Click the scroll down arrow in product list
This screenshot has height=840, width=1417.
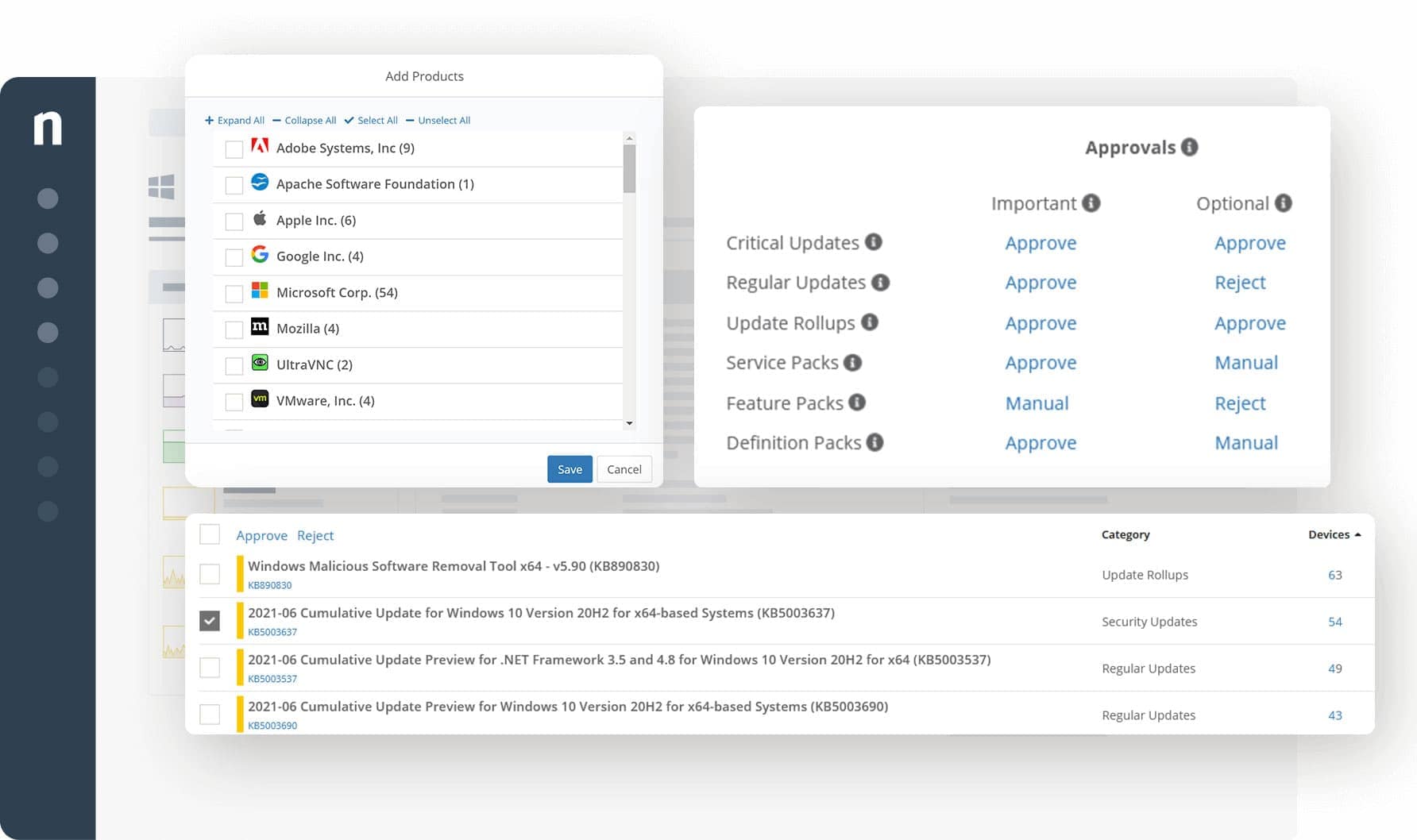click(x=629, y=423)
